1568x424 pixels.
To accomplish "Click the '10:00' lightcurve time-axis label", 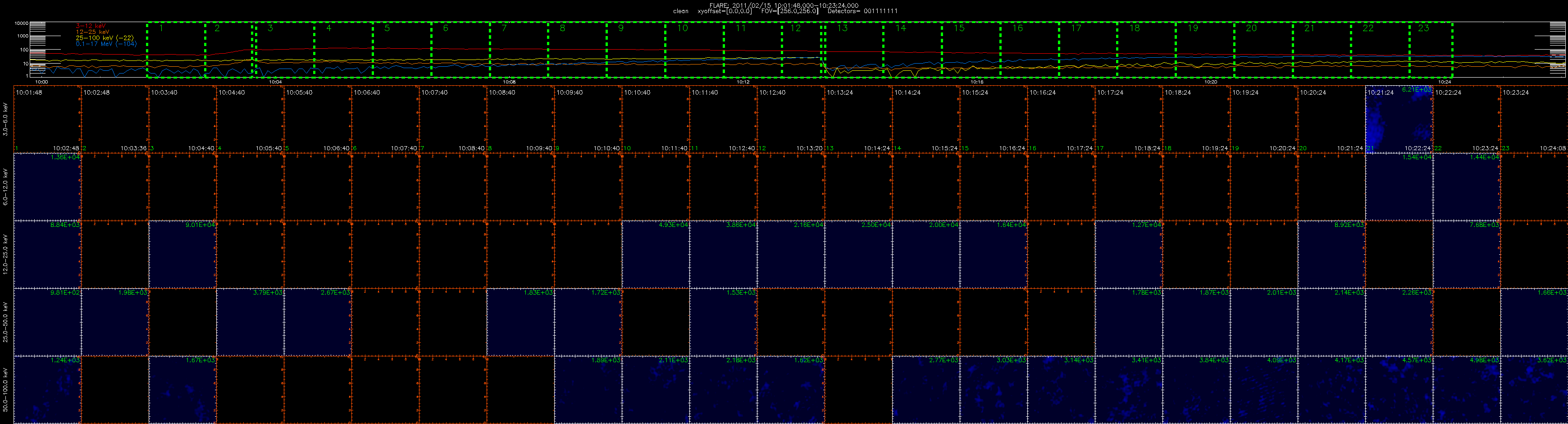I will click(x=41, y=82).
